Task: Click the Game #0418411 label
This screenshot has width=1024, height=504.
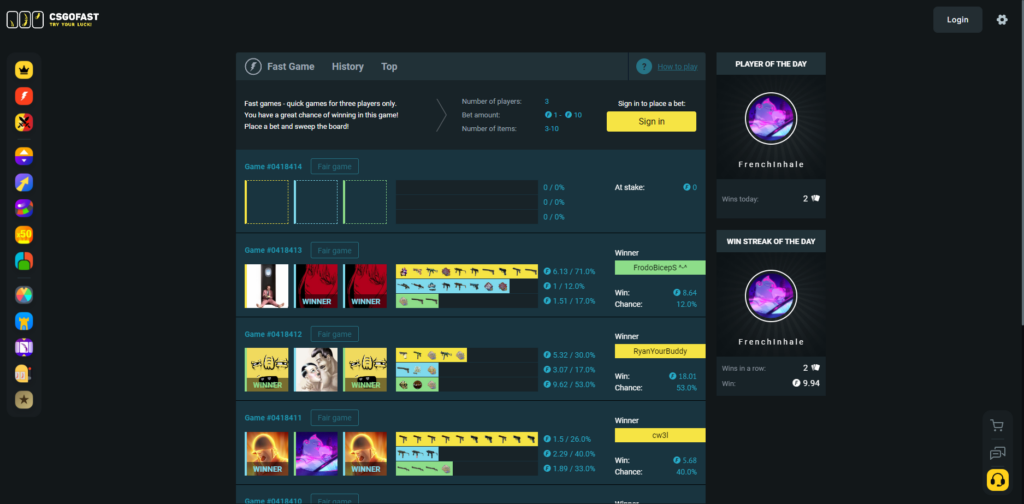Action: [x=273, y=418]
